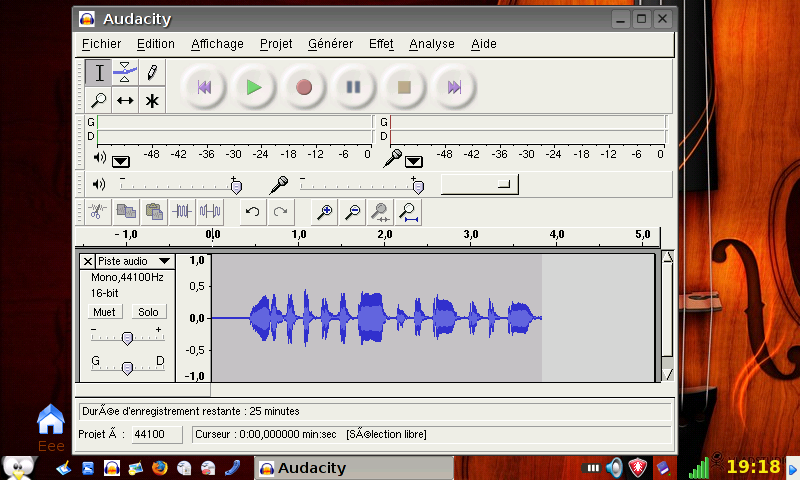Click the Audacity taskbar button
The image size is (800, 480).
click(354, 468)
